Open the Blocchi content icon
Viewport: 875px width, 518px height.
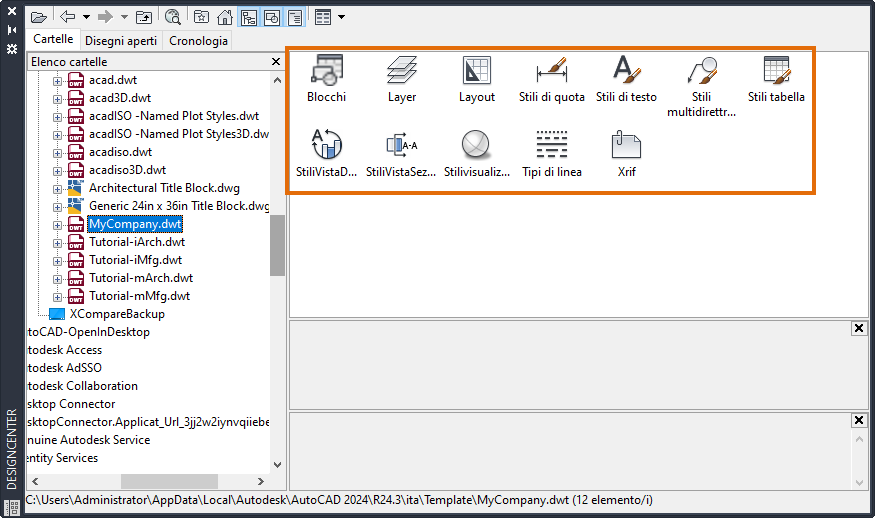tap(326, 79)
